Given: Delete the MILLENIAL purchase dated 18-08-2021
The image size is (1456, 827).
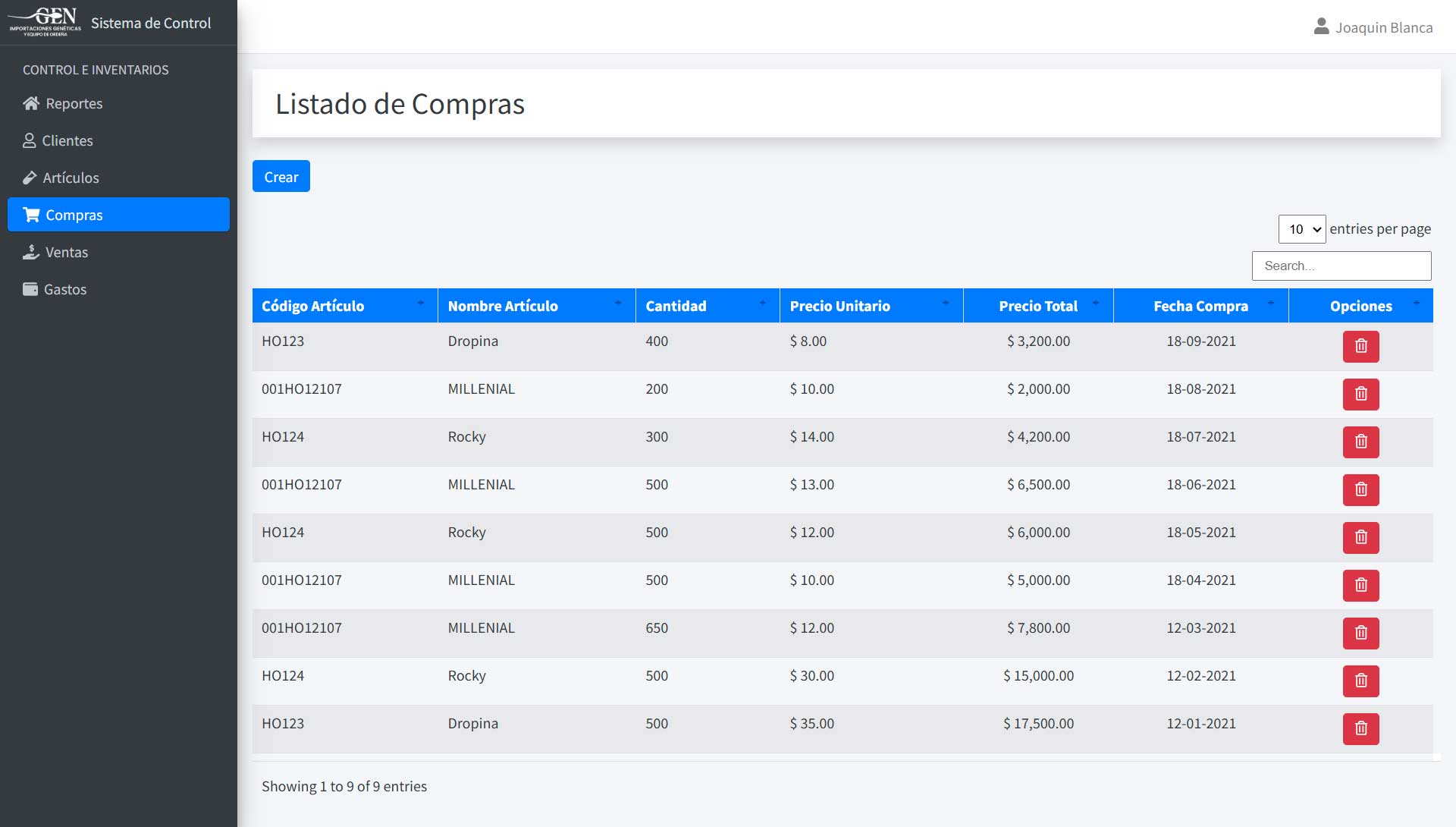Looking at the screenshot, I should 1360,395.
